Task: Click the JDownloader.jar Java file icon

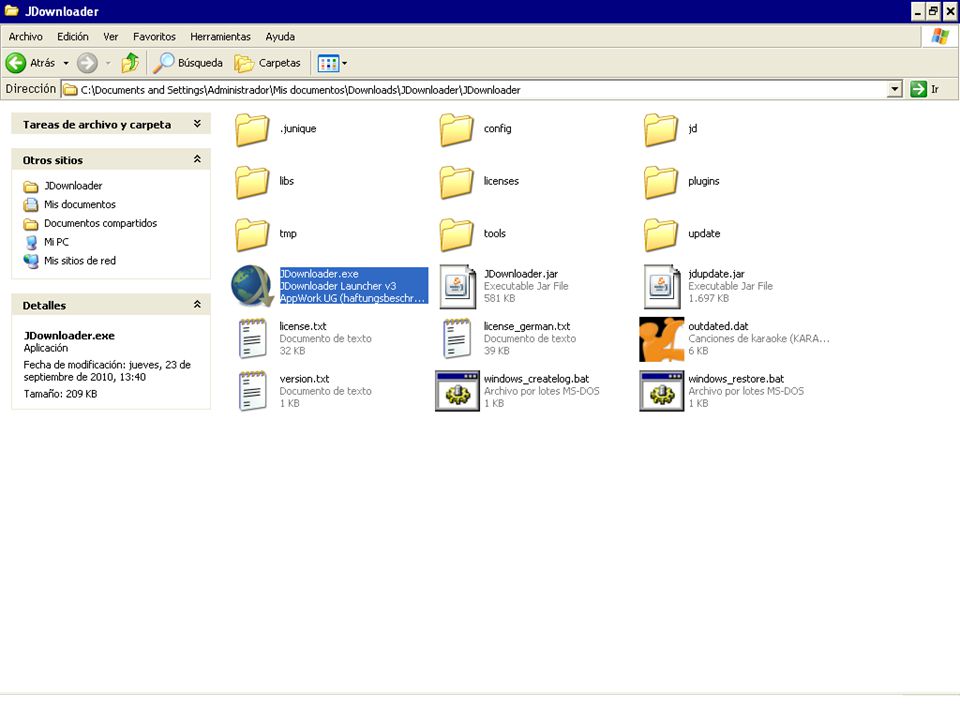Action: click(x=457, y=286)
